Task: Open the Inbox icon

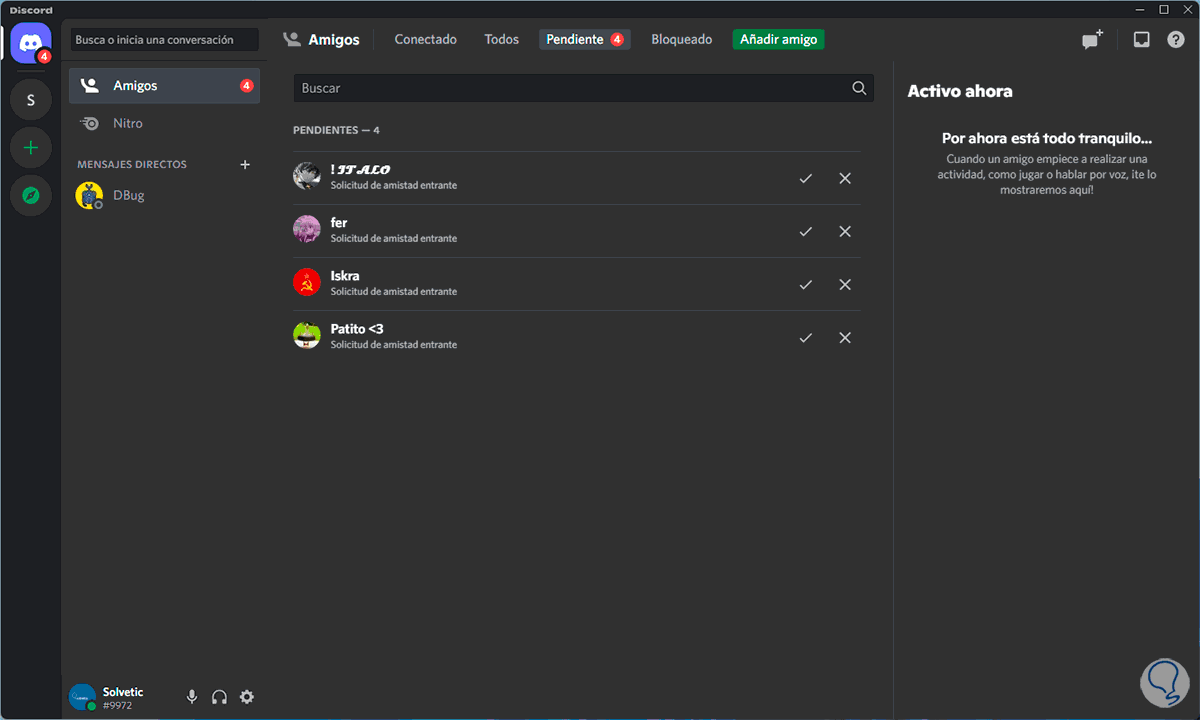Action: (1141, 40)
